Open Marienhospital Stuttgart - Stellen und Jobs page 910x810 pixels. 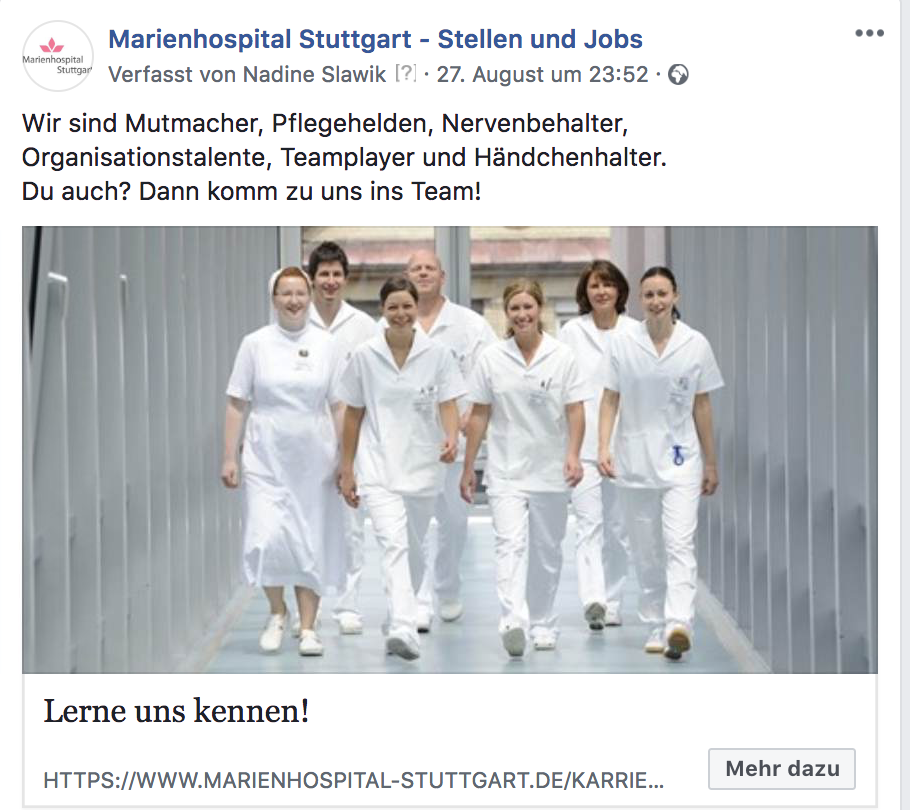click(x=375, y=39)
